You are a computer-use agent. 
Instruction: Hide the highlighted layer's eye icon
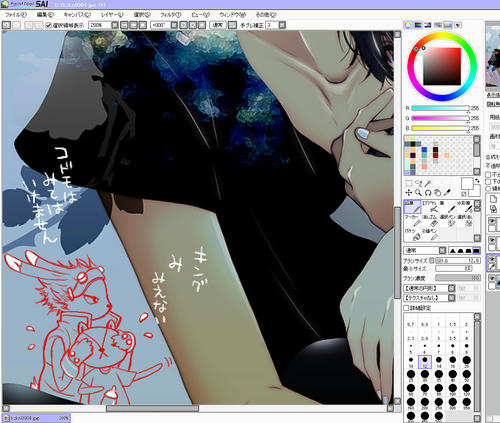(x=492, y=259)
